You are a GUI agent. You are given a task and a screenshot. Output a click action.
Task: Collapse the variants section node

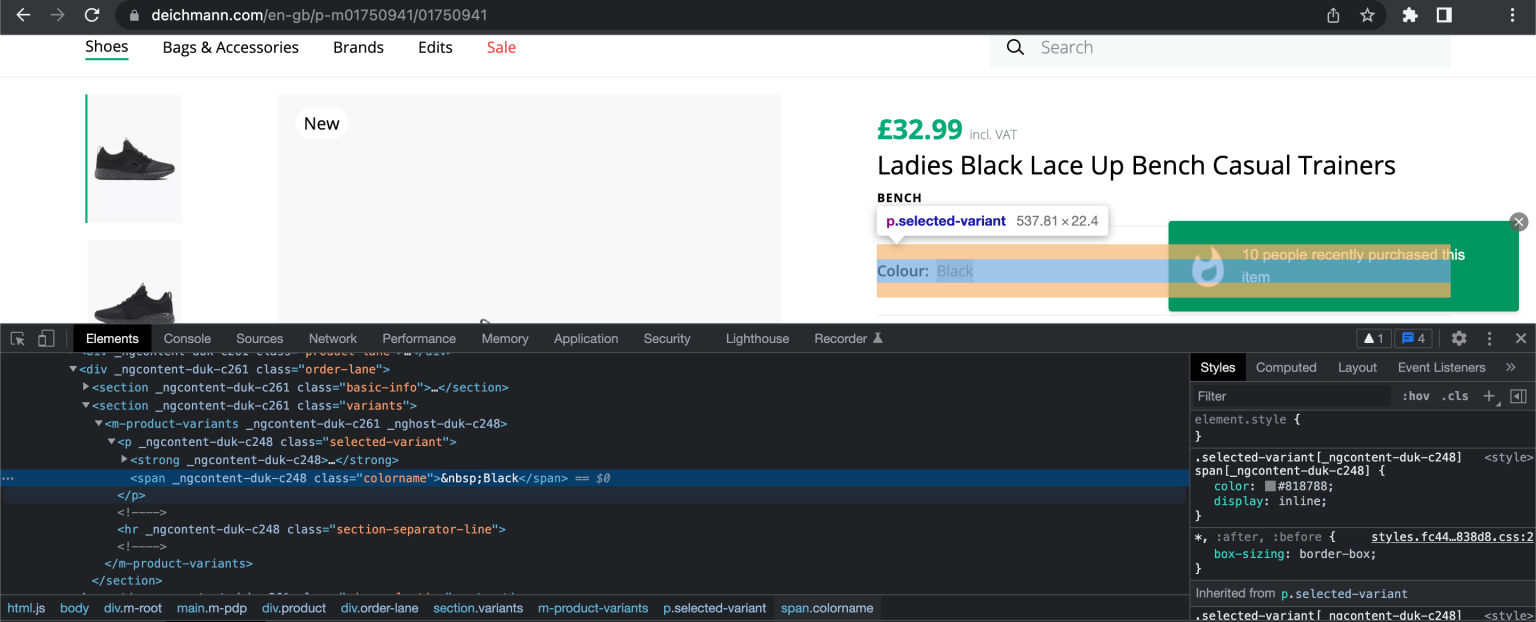pos(86,406)
